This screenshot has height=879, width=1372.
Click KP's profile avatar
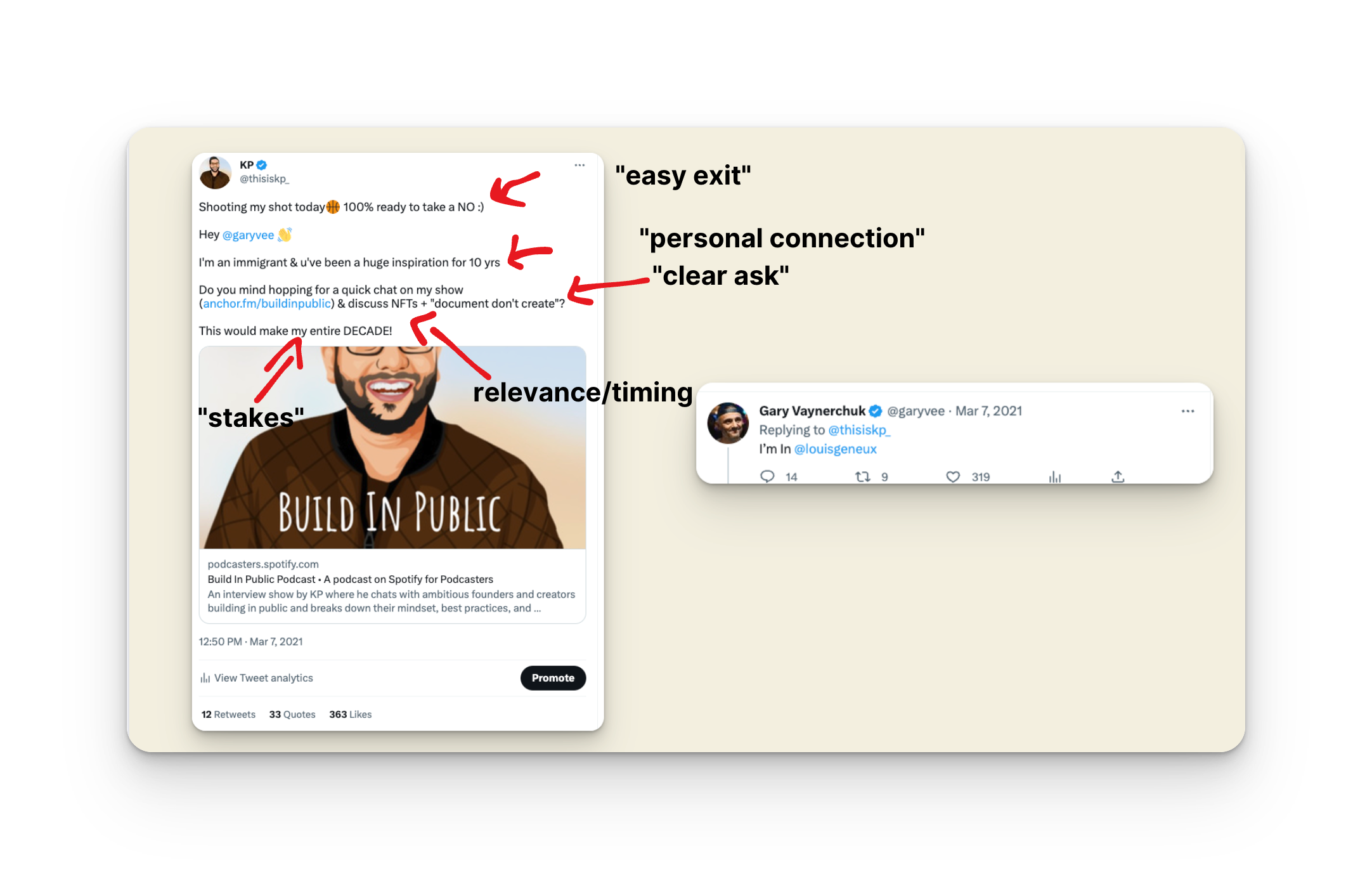click(215, 173)
